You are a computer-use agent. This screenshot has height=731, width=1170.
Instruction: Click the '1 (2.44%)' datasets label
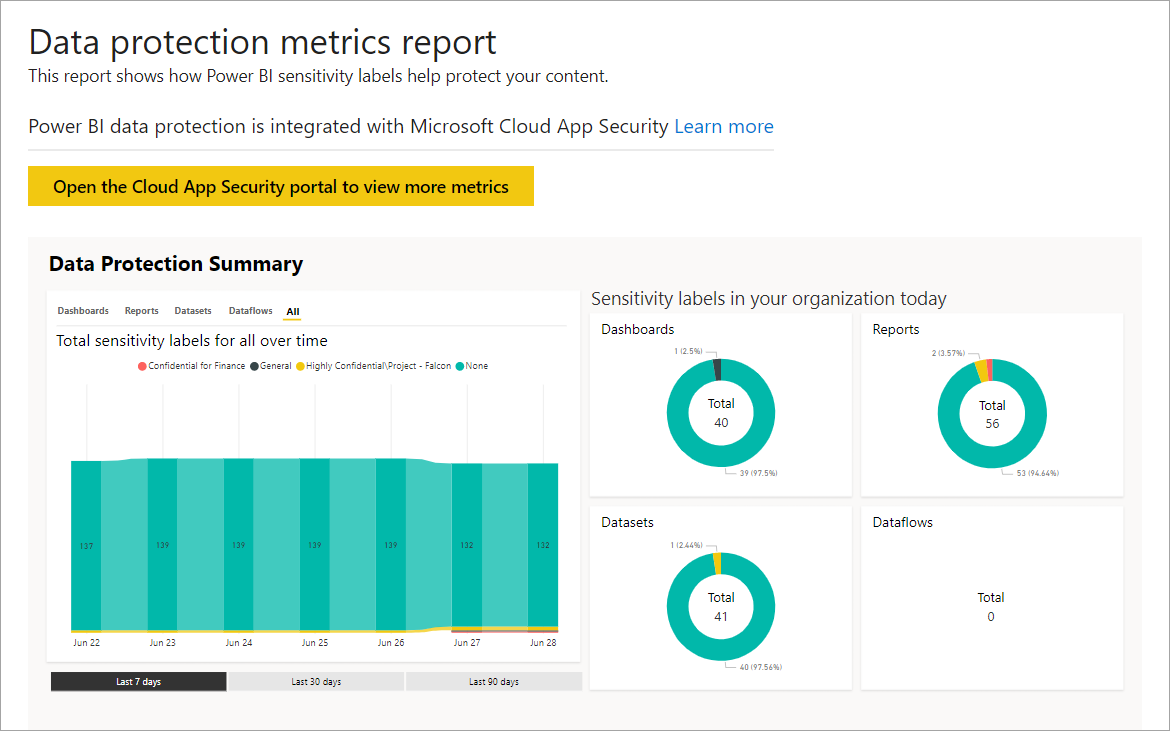[x=686, y=545]
